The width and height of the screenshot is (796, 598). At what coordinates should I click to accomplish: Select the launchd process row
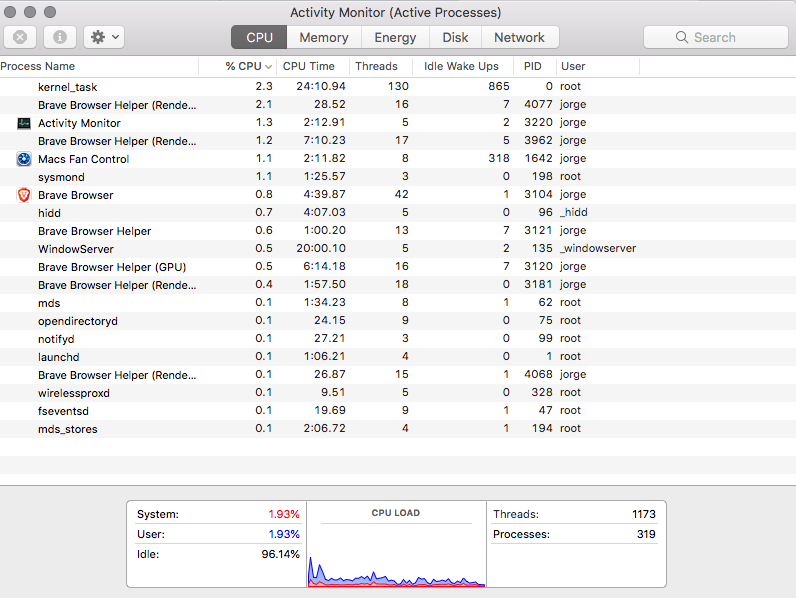pyautogui.click(x=398, y=357)
